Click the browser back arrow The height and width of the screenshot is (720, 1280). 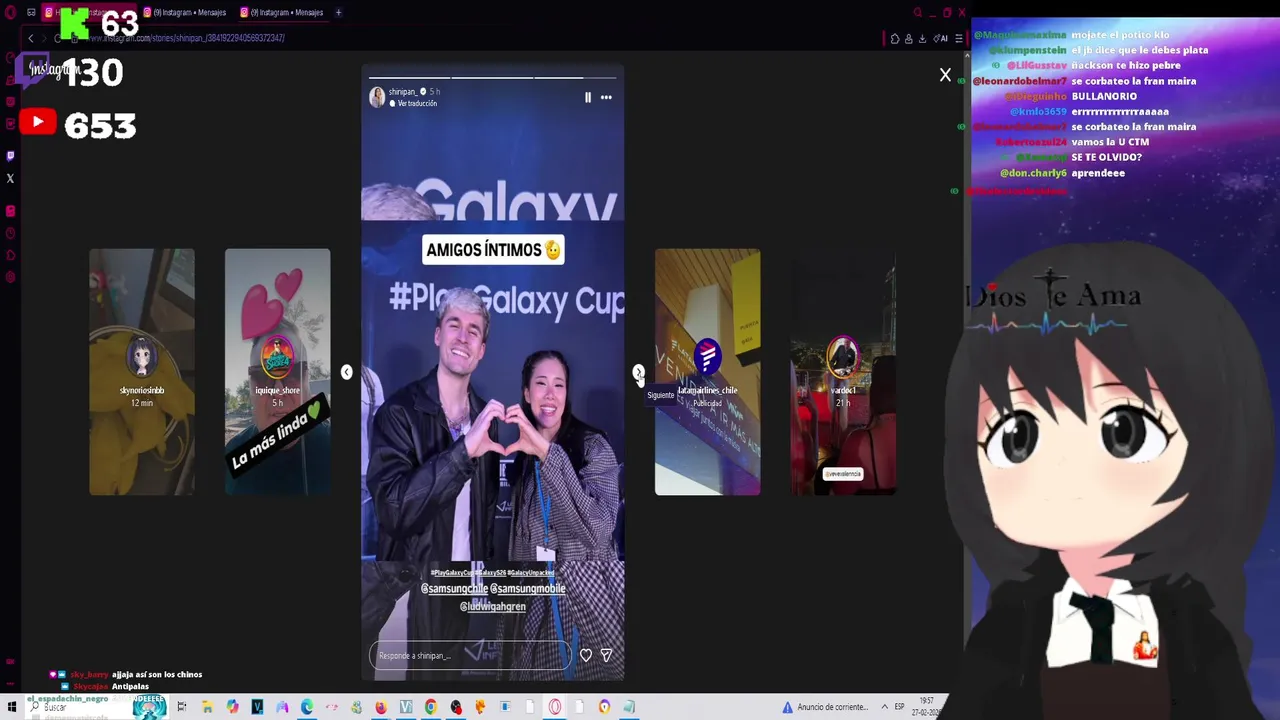tap(30, 38)
